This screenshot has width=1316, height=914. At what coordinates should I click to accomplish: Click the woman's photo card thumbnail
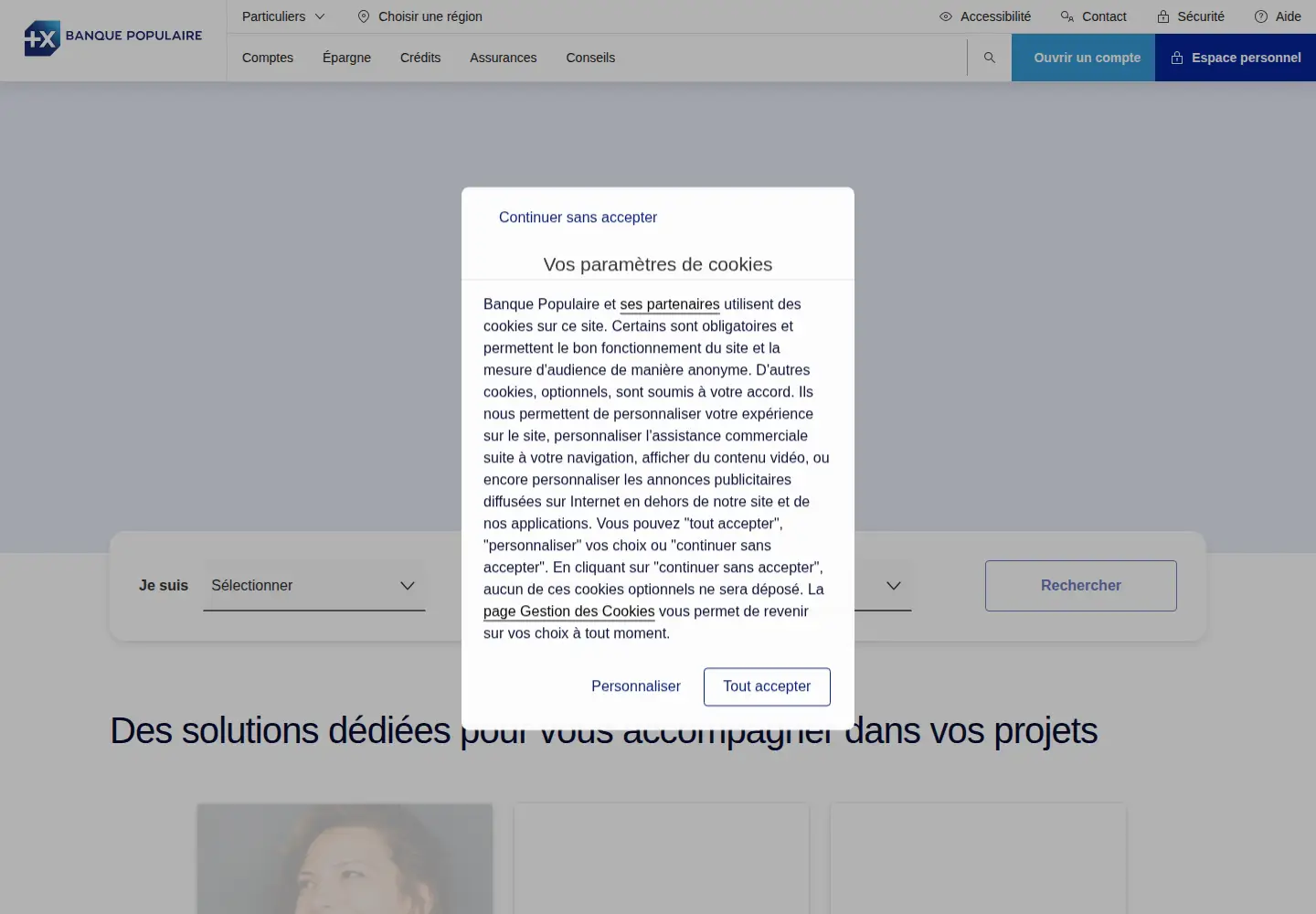(345, 858)
